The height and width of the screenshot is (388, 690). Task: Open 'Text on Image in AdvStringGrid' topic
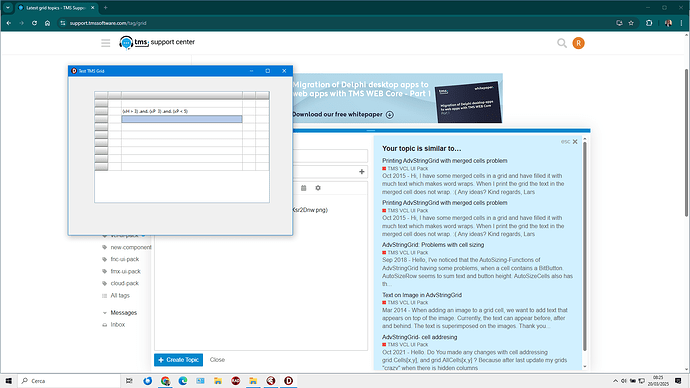pos(422,295)
